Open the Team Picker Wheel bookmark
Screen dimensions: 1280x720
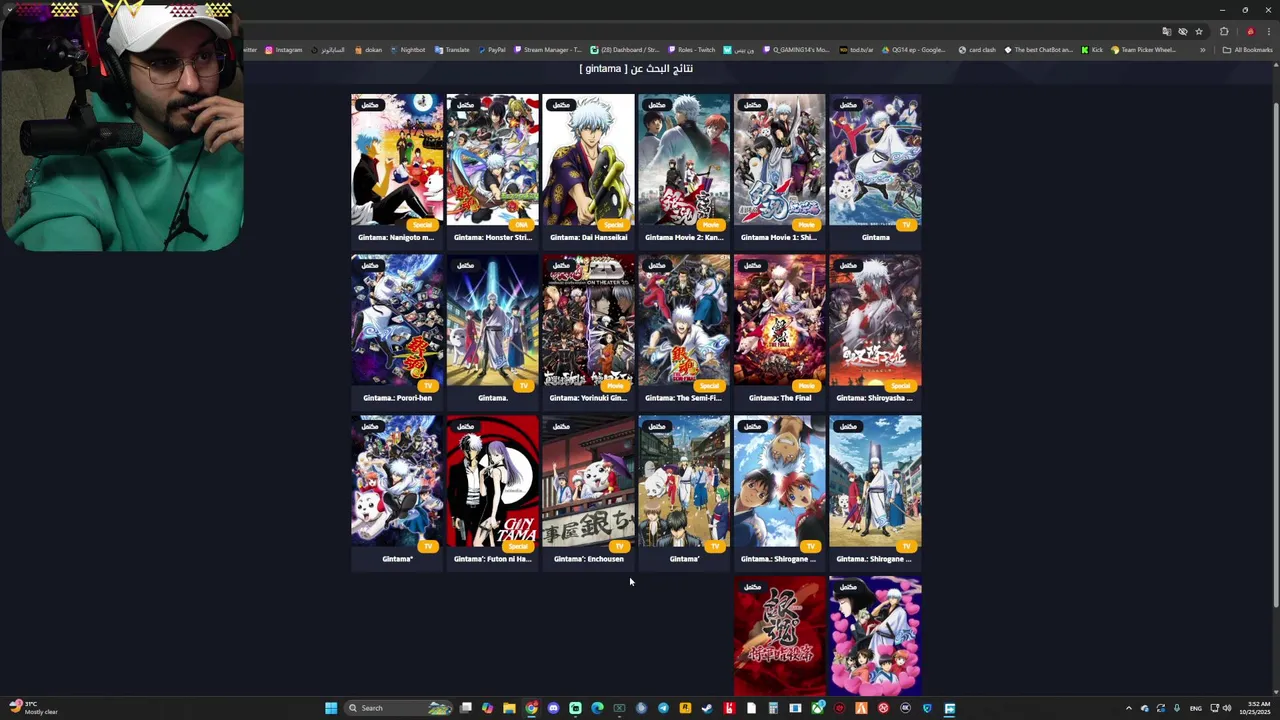pos(1143,50)
